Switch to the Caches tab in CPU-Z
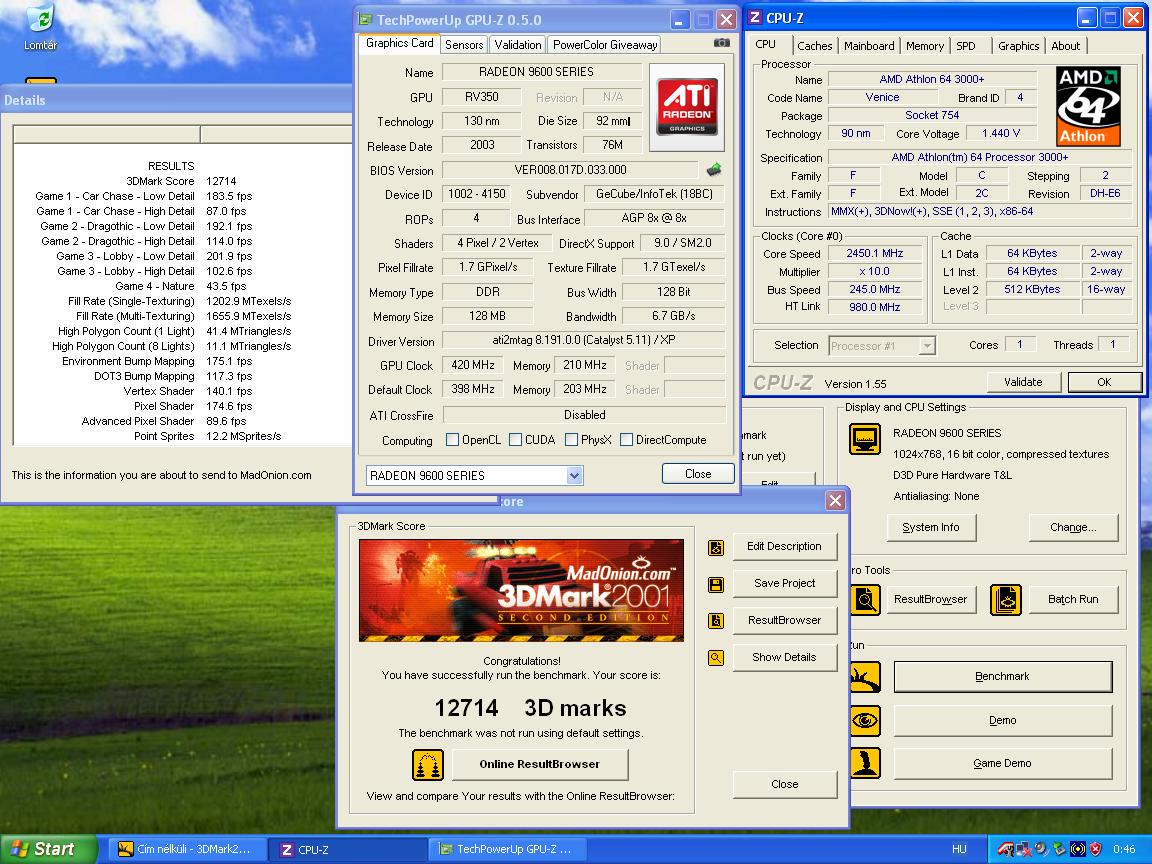The width and height of the screenshot is (1152, 864). click(x=815, y=46)
